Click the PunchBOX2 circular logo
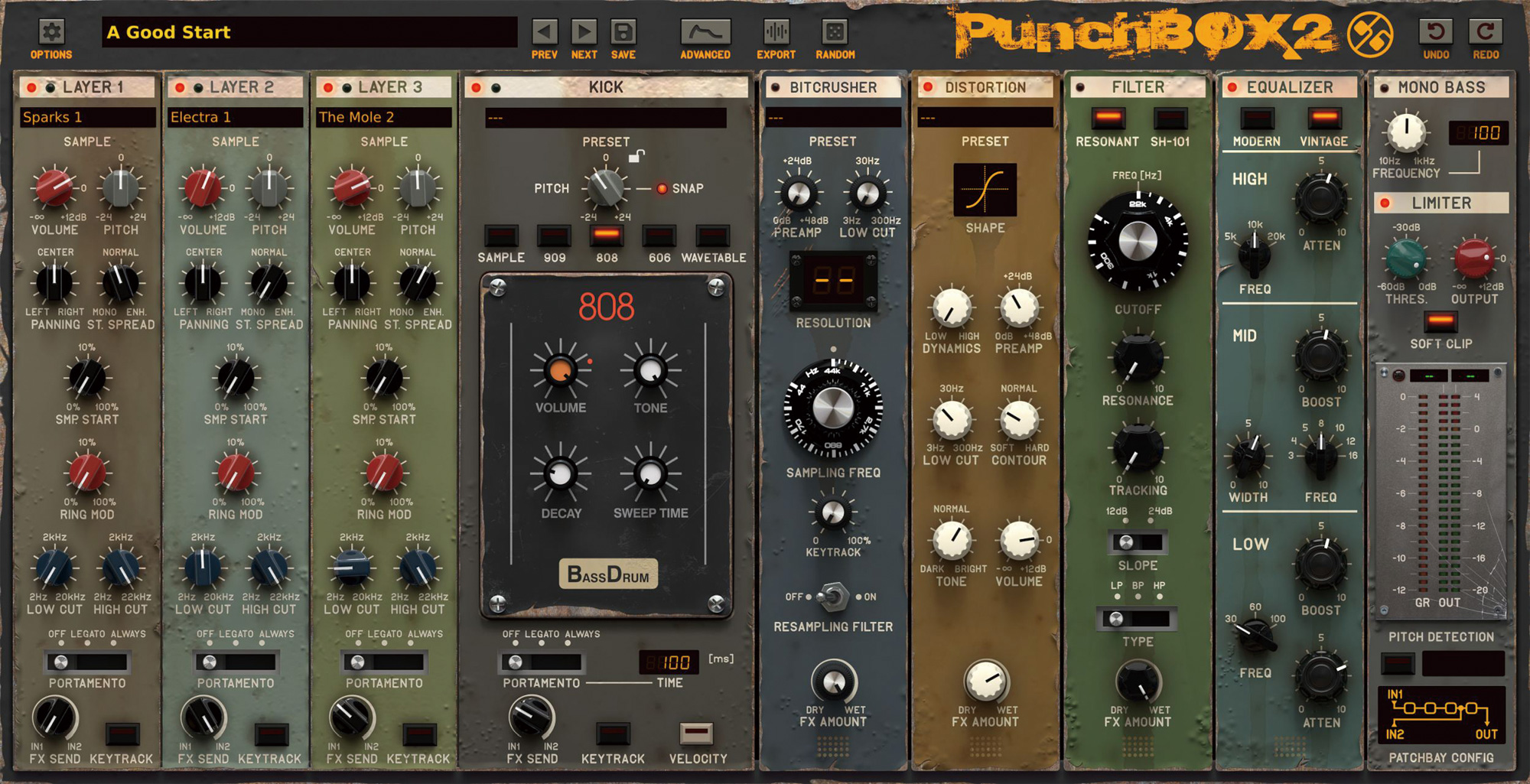The width and height of the screenshot is (1530, 784). point(1369,35)
